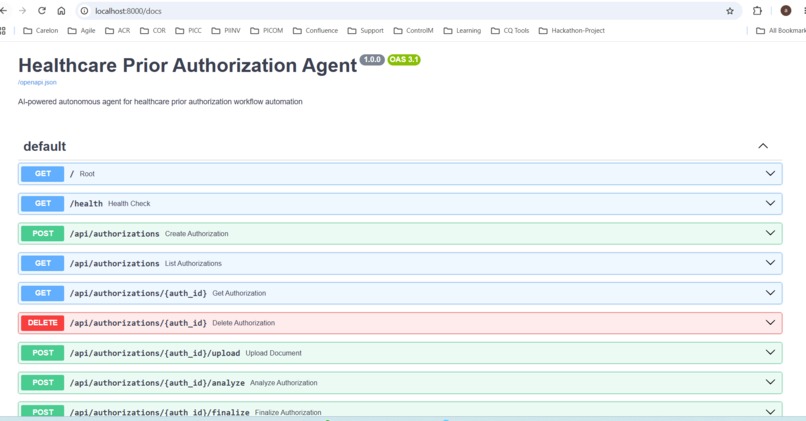Go back with the browser back arrow
The image size is (806, 421).
[x=4, y=11]
